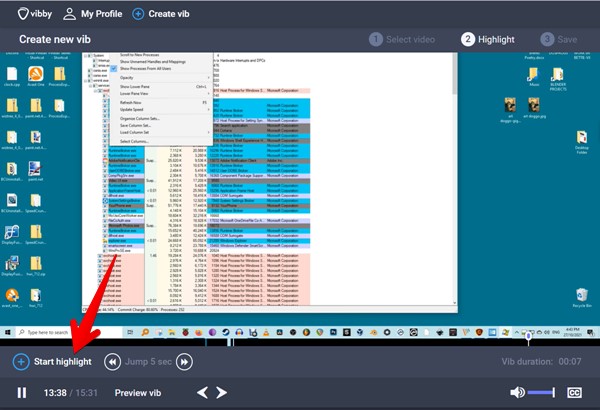Mute audio with the speaker icon
This screenshot has height=410, width=600.
click(517, 392)
